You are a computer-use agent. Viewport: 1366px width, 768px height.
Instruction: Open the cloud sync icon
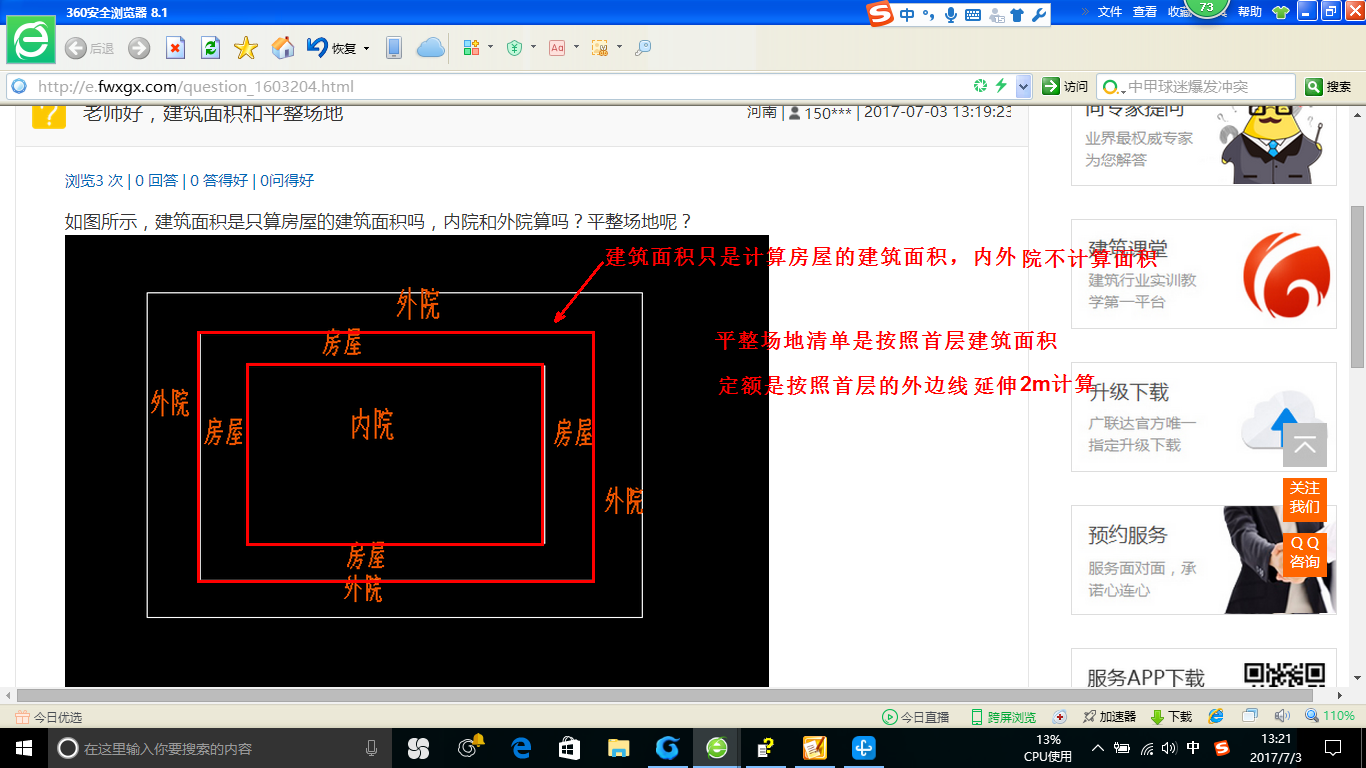pos(430,48)
